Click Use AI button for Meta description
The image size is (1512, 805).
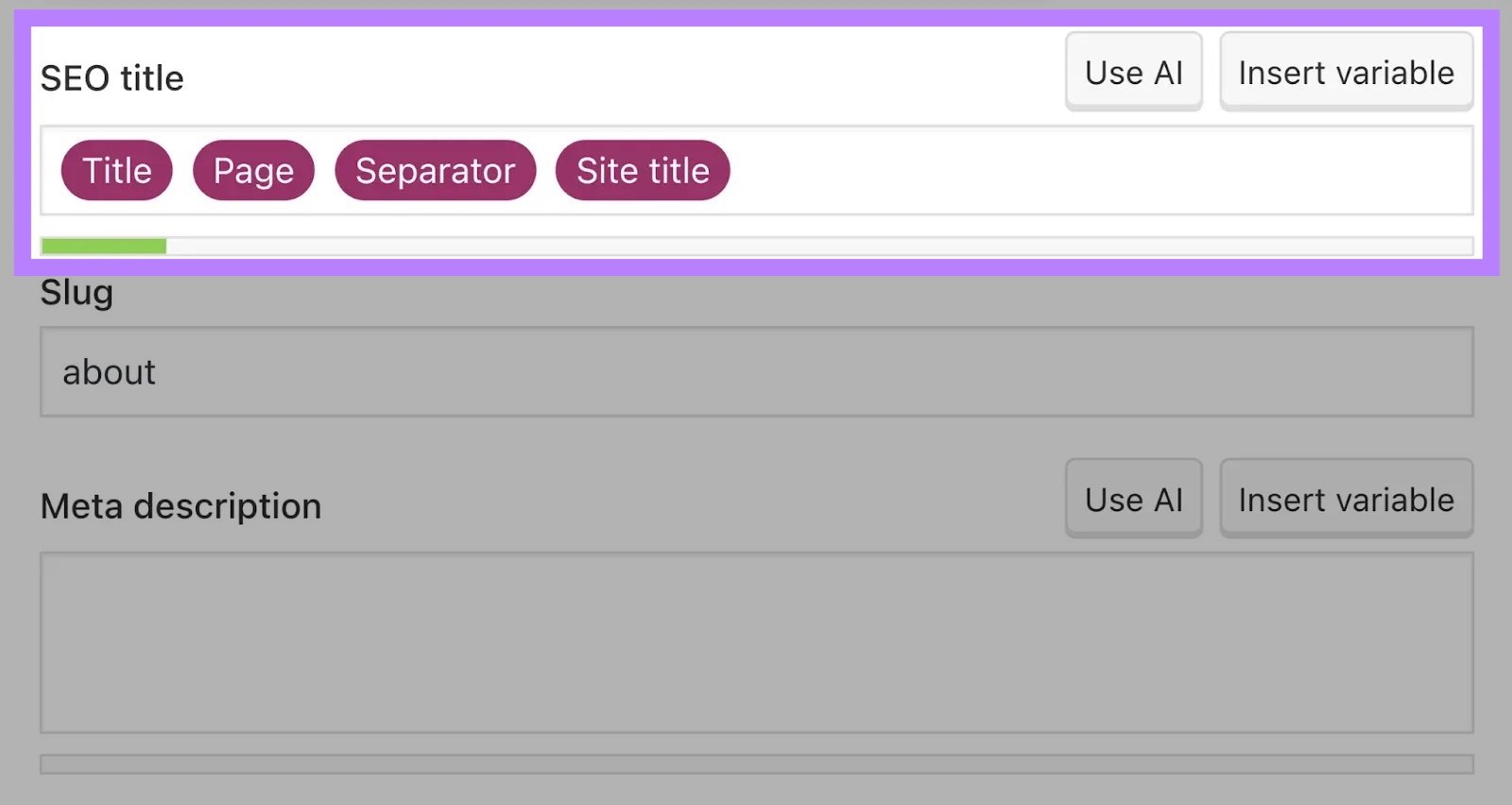click(x=1133, y=500)
